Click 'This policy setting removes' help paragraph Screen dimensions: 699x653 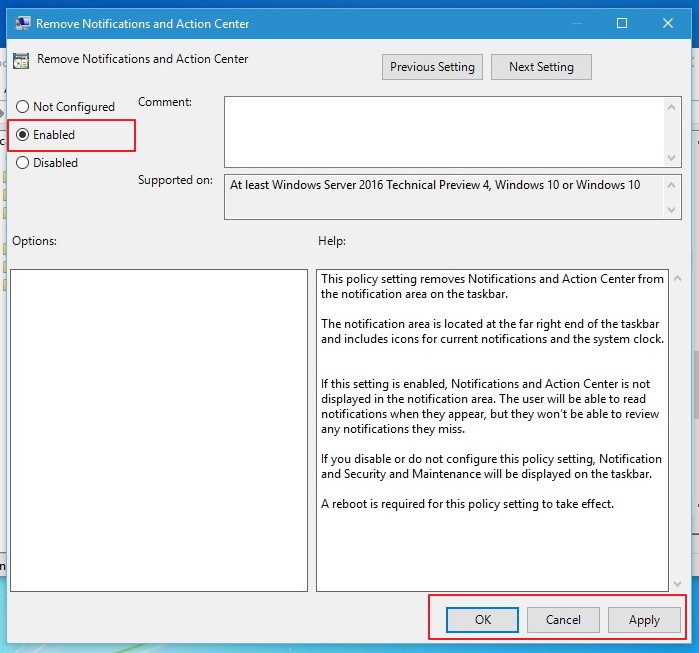pos(492,286)
